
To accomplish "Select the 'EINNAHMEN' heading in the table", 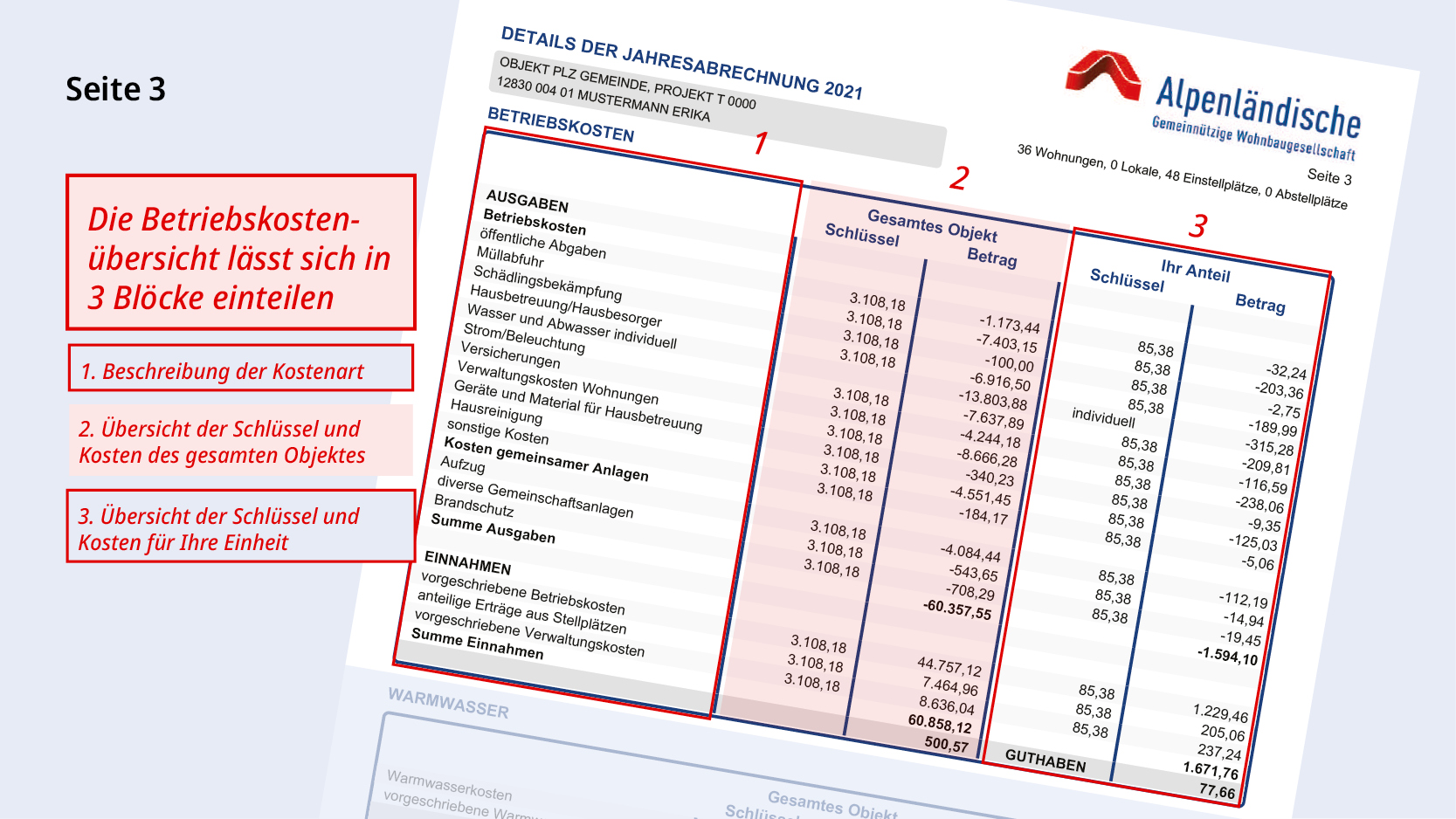I will coord(467,562).
